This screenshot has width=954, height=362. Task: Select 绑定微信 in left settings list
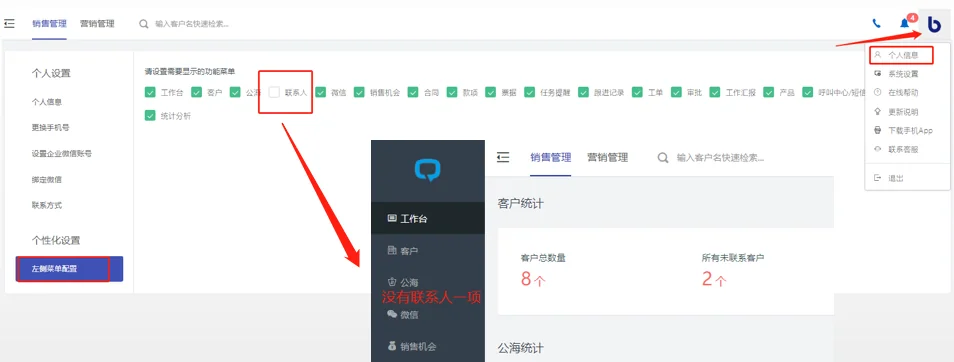(47, 179)
